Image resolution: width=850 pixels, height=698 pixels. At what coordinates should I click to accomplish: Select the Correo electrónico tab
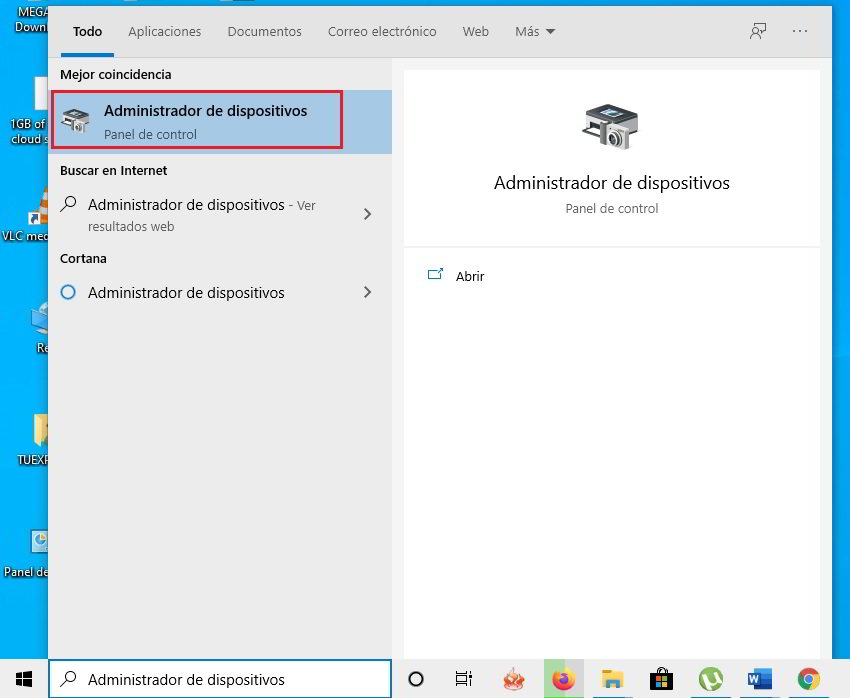382,31
